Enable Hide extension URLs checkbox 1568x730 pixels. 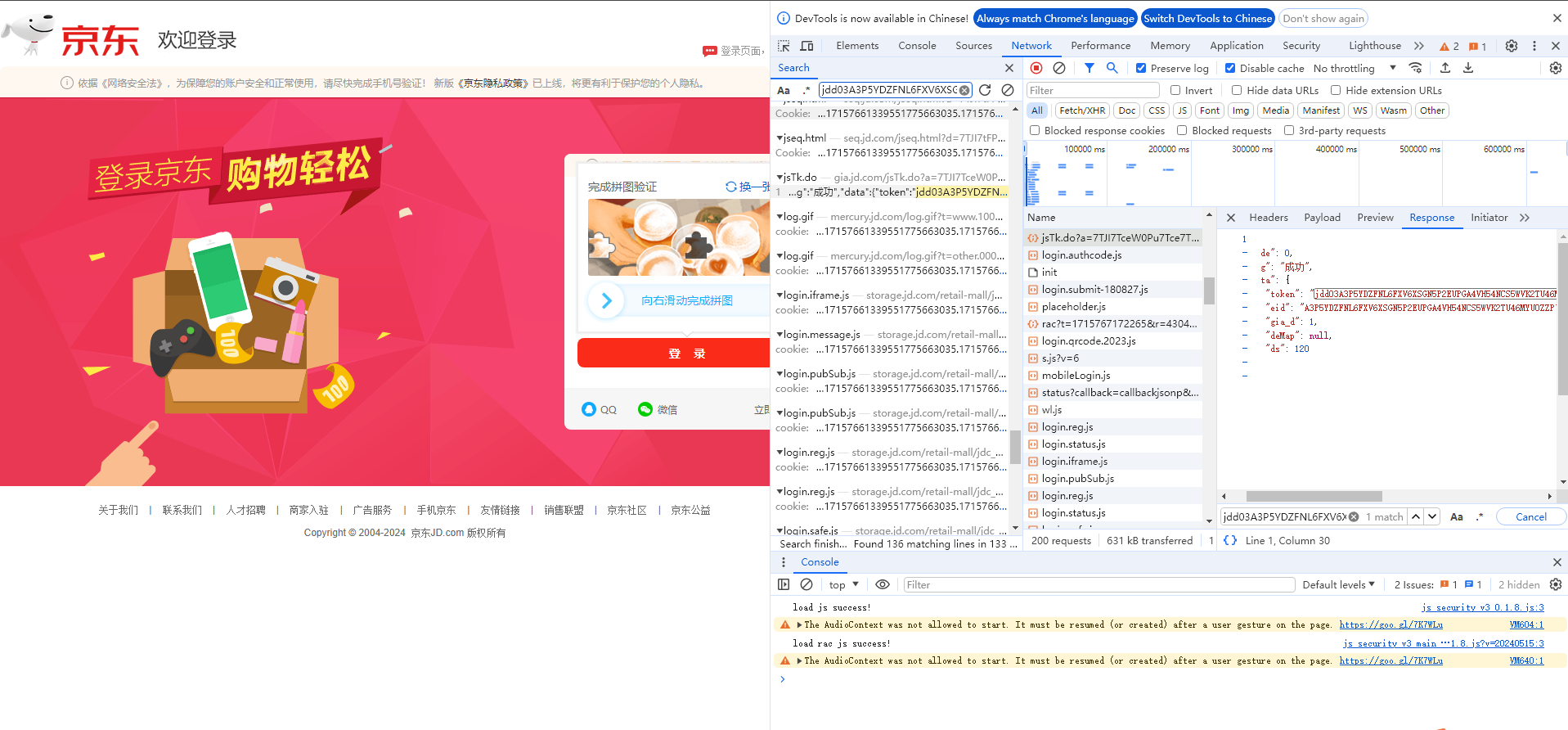click(1336, 90)
